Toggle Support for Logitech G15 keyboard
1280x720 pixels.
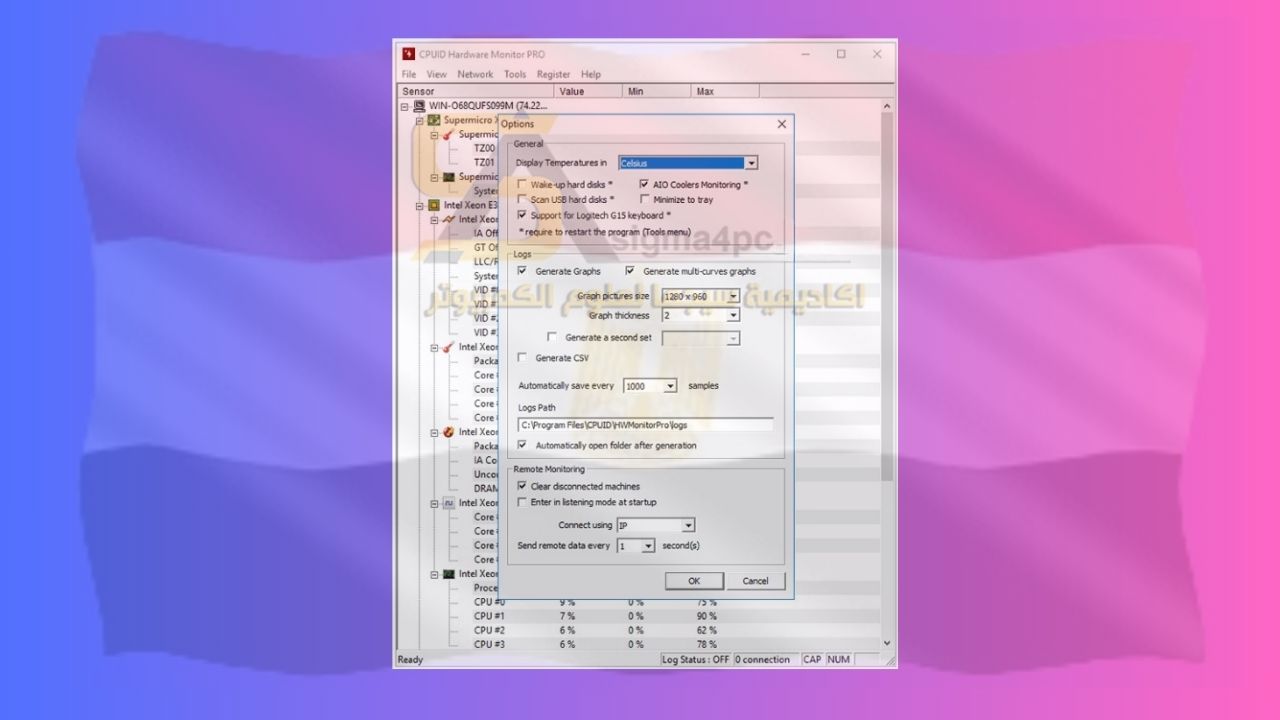point(522,215)
